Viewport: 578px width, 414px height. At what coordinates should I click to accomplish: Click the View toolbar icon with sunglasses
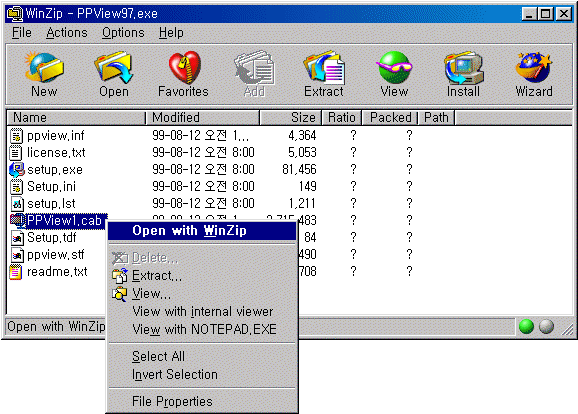coord(394,67)
